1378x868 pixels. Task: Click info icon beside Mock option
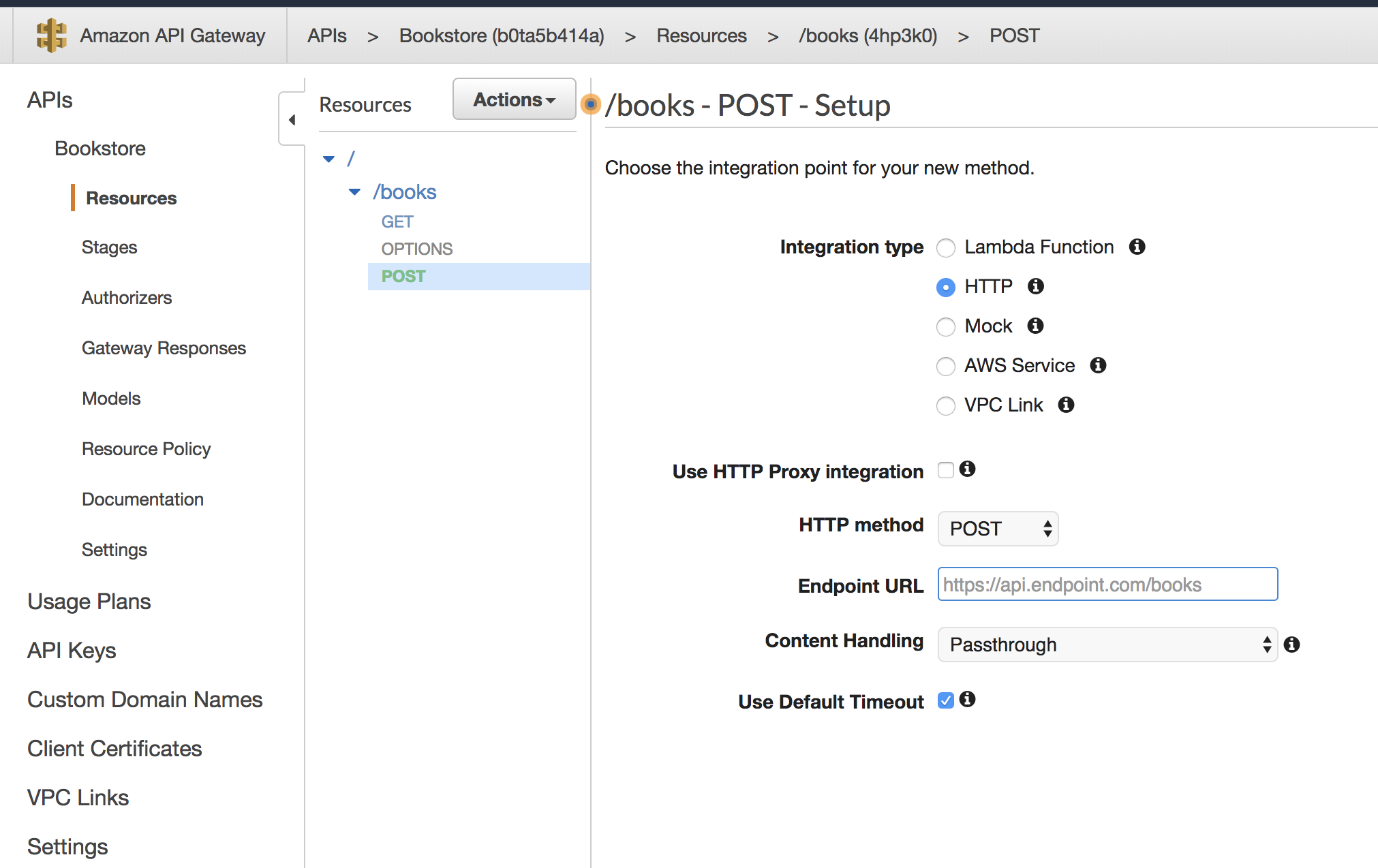(x=1035, y=326)
